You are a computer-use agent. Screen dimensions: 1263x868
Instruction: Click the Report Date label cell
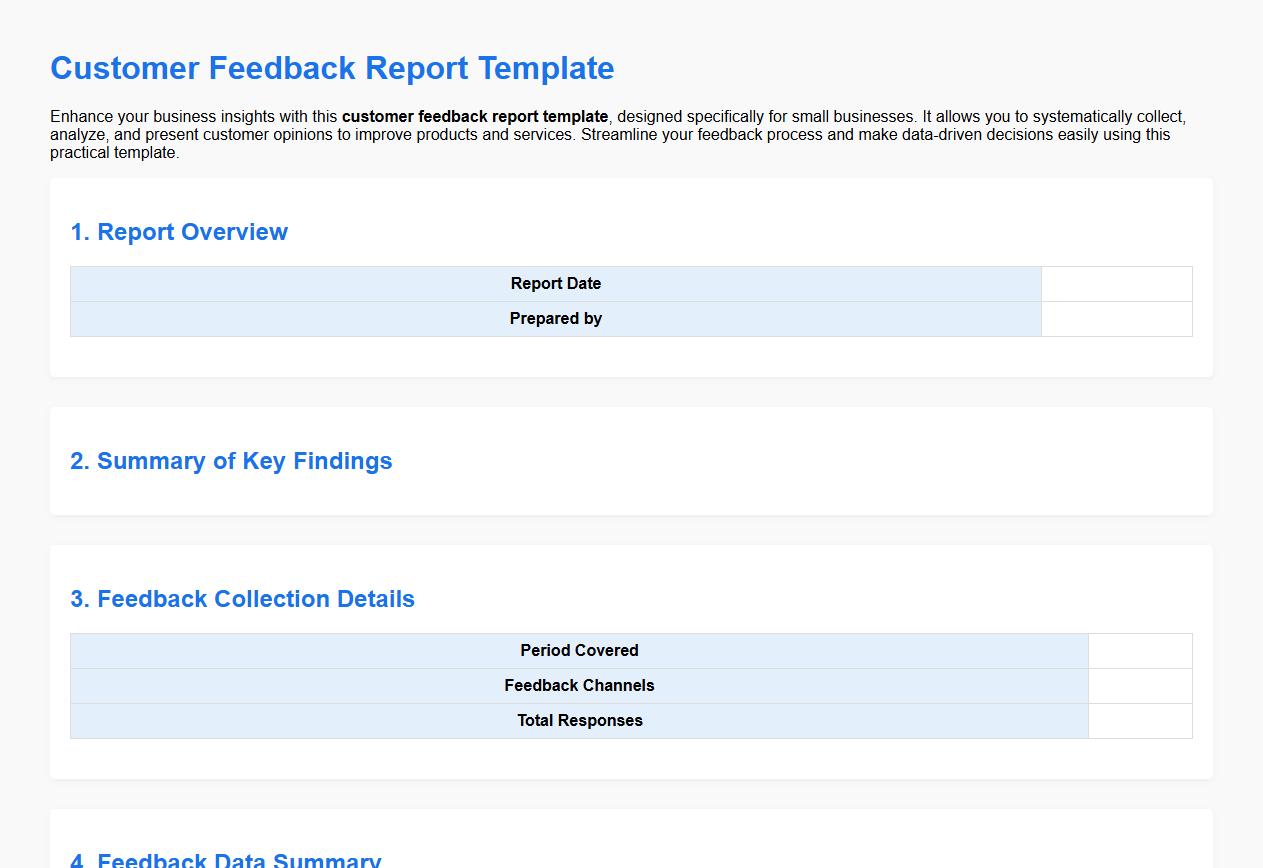point(556,284)
